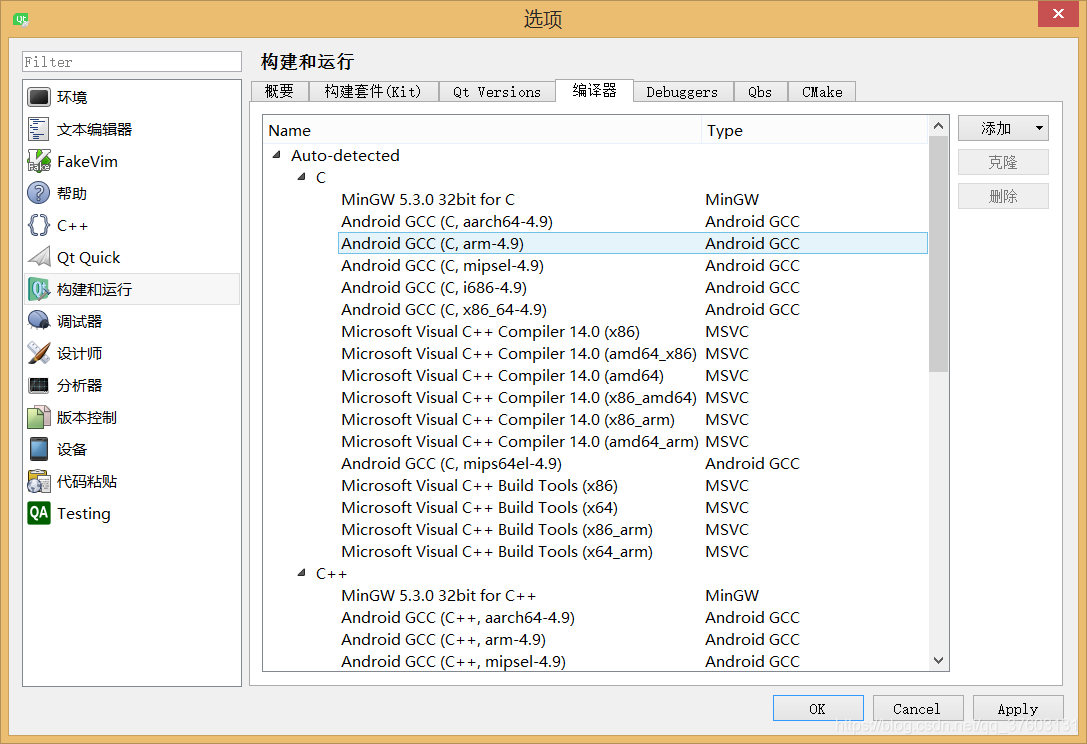Click the Cancel button
1087x744 pixels.
coord(918,709)
